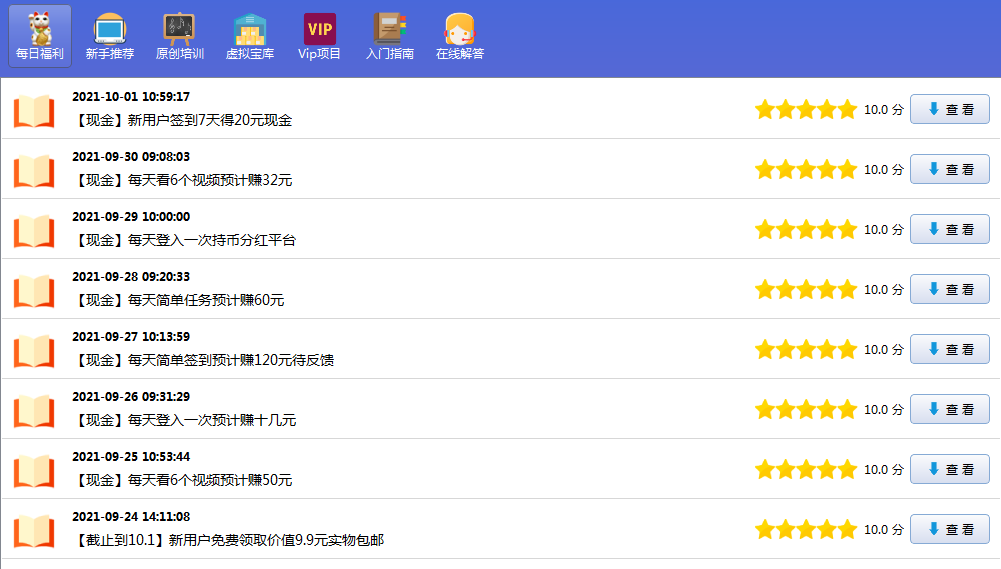Click 查看 for 每天看6个视频预计赚32元

(x=949, y=169)
